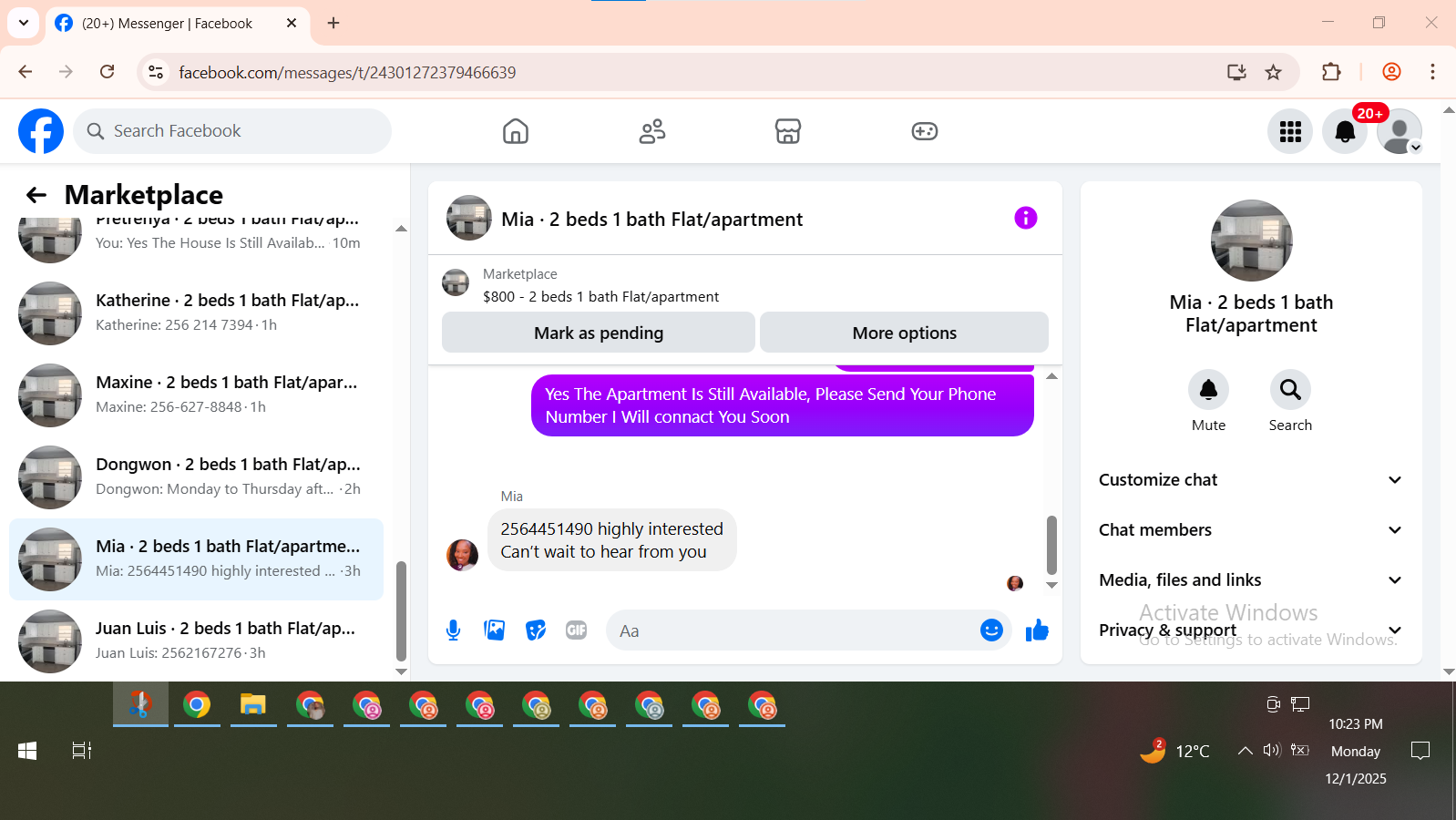
Task: Click the Search Facebook field
Action: coord(232,131)
